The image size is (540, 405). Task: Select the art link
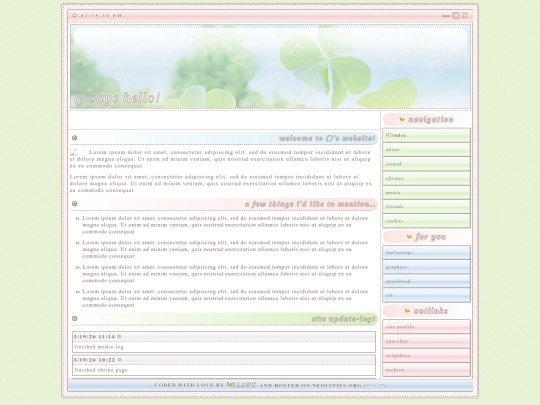[426, 295]
